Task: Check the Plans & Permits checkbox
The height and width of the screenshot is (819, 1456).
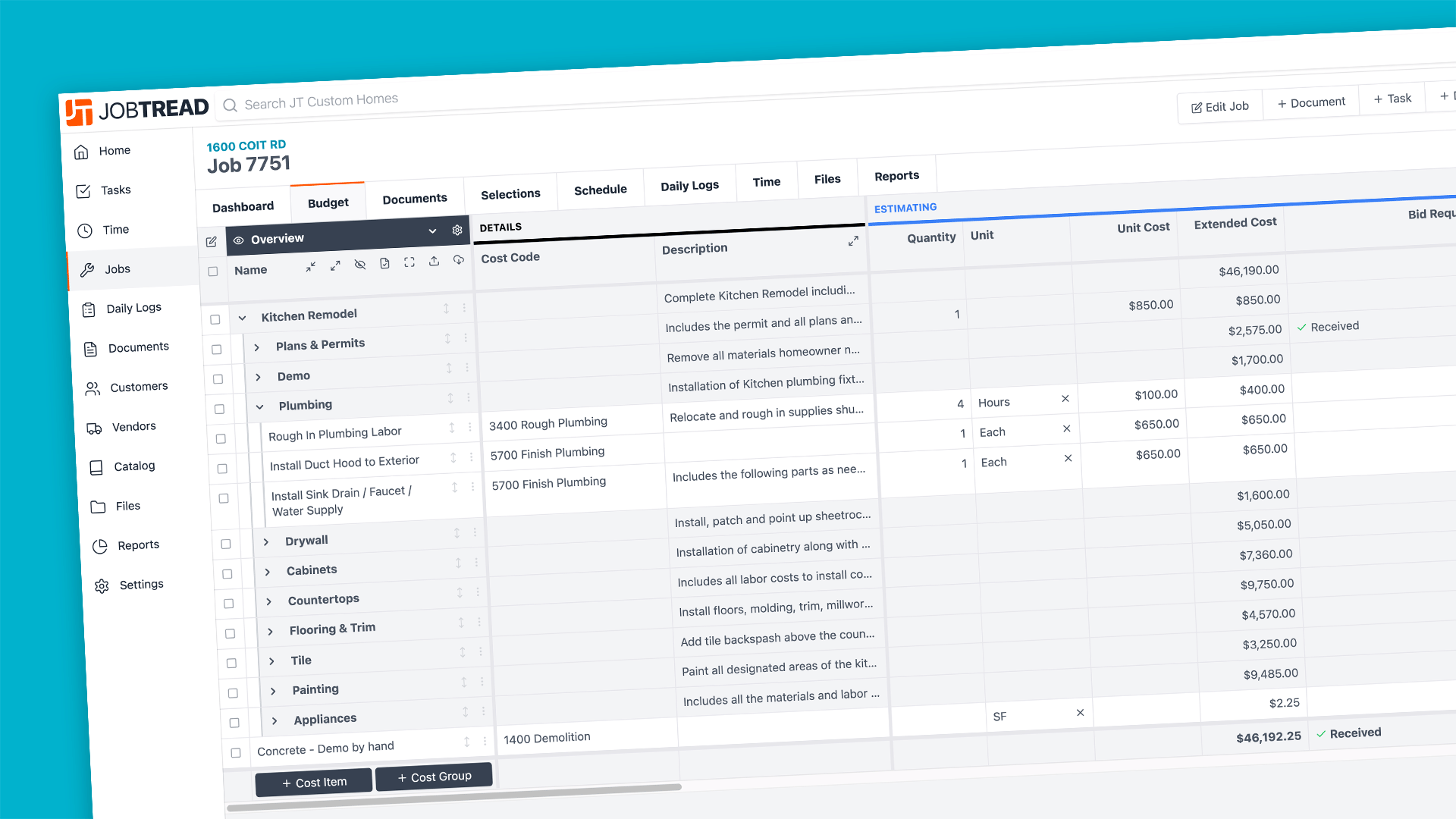Action: pyautogui.click(x=217, y=350)
